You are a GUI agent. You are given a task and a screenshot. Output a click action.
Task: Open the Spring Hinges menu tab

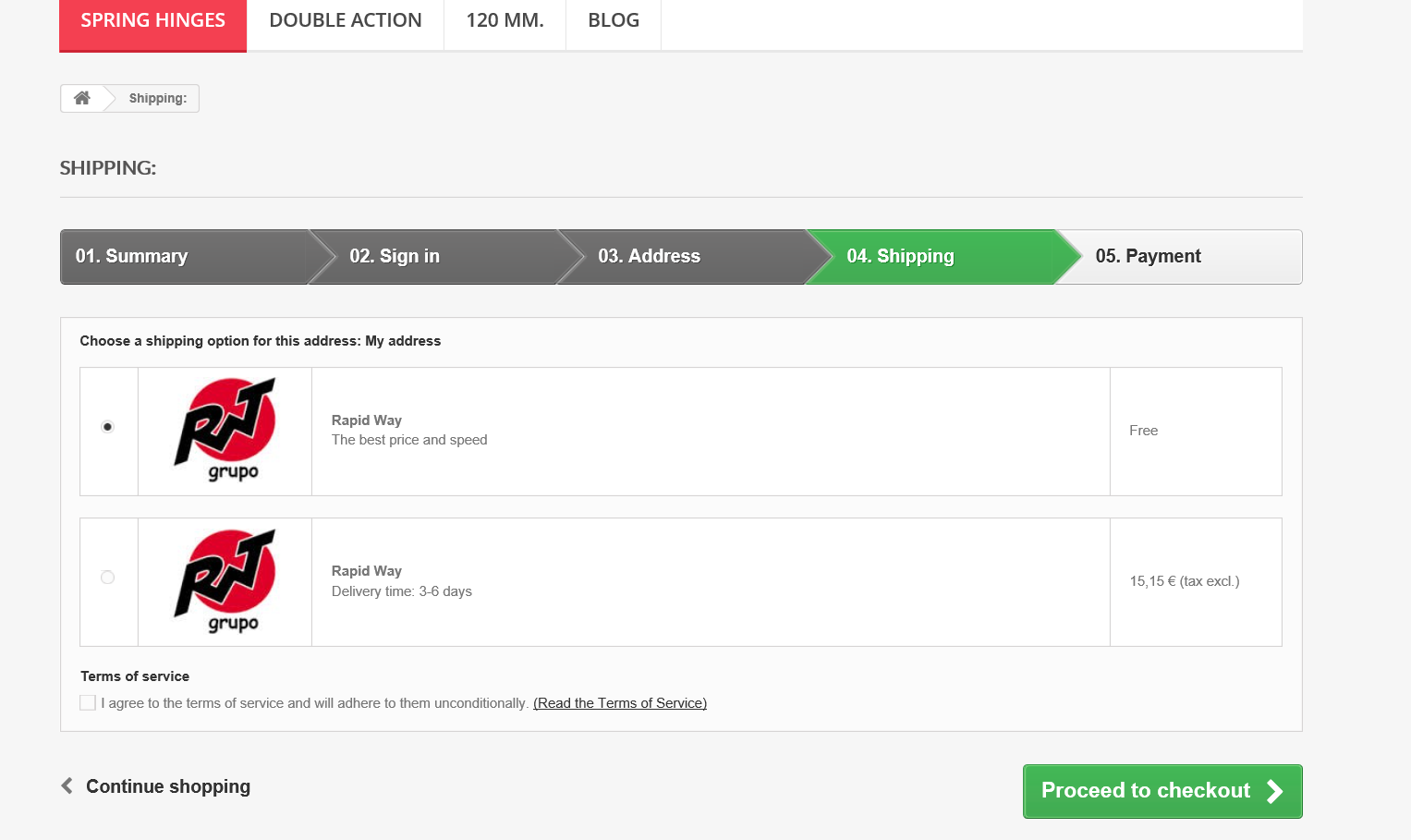(153, 21)
